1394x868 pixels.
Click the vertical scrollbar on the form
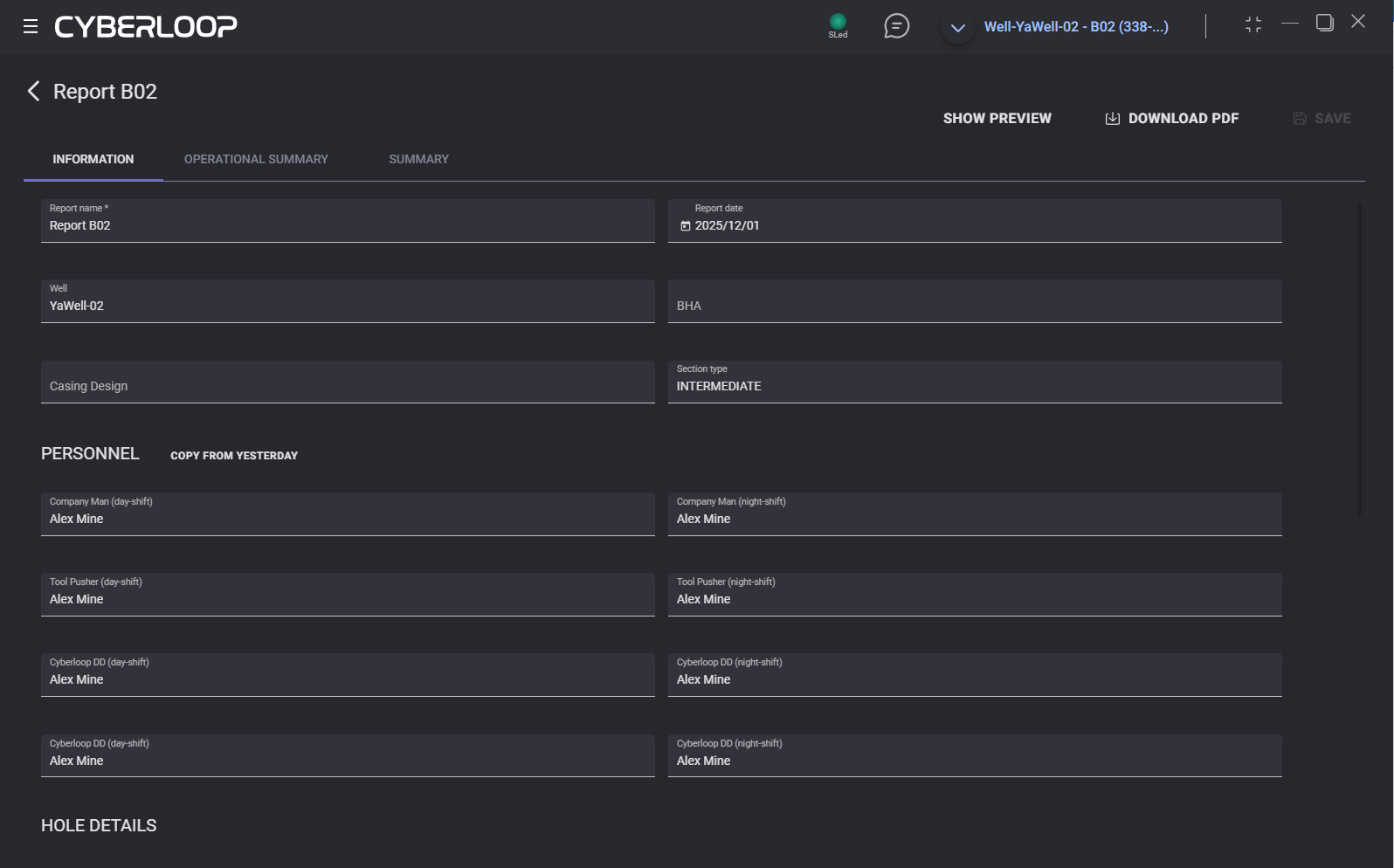(1359, 358)
